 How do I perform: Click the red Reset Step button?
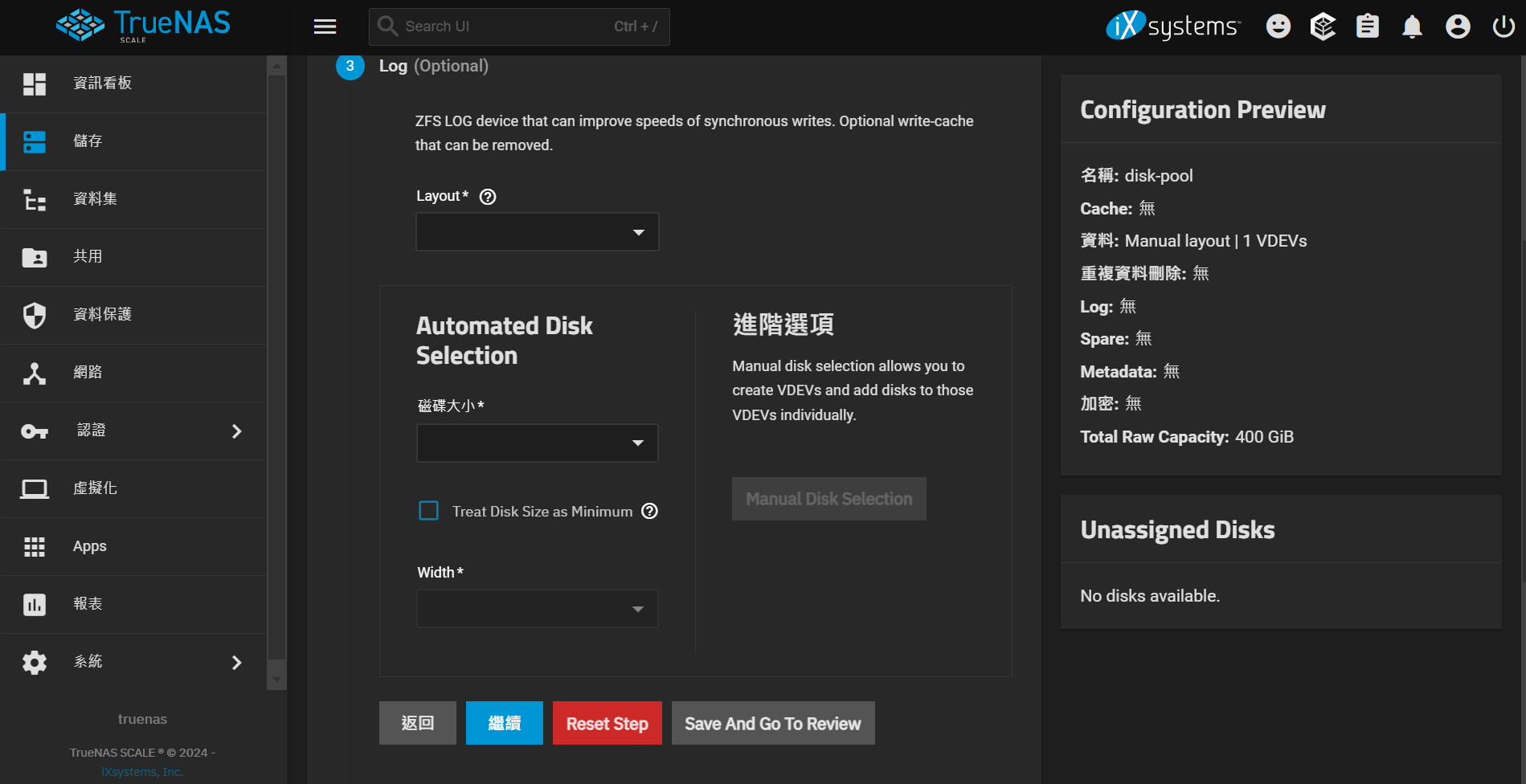tap(607, 723)
